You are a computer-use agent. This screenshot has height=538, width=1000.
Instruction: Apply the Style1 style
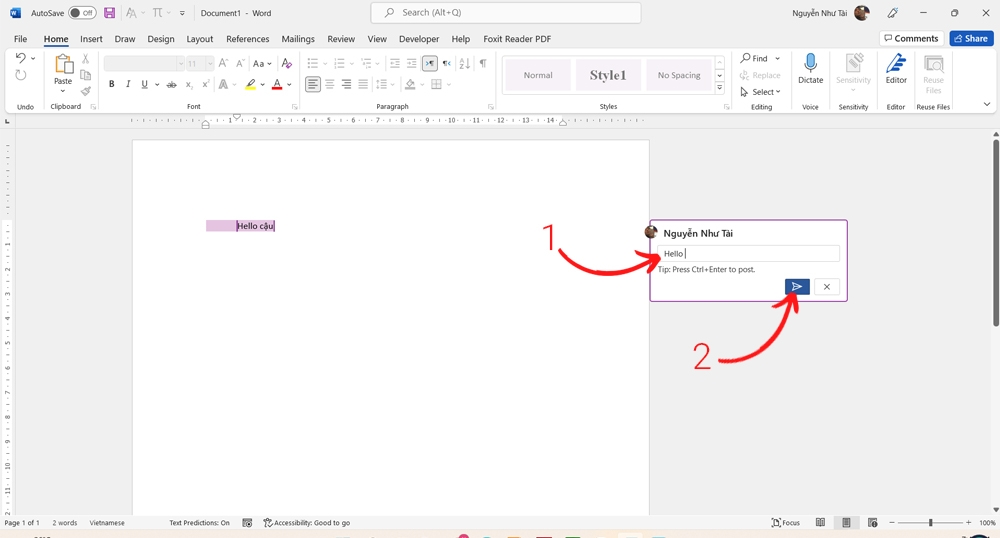[x=608, y=75]
